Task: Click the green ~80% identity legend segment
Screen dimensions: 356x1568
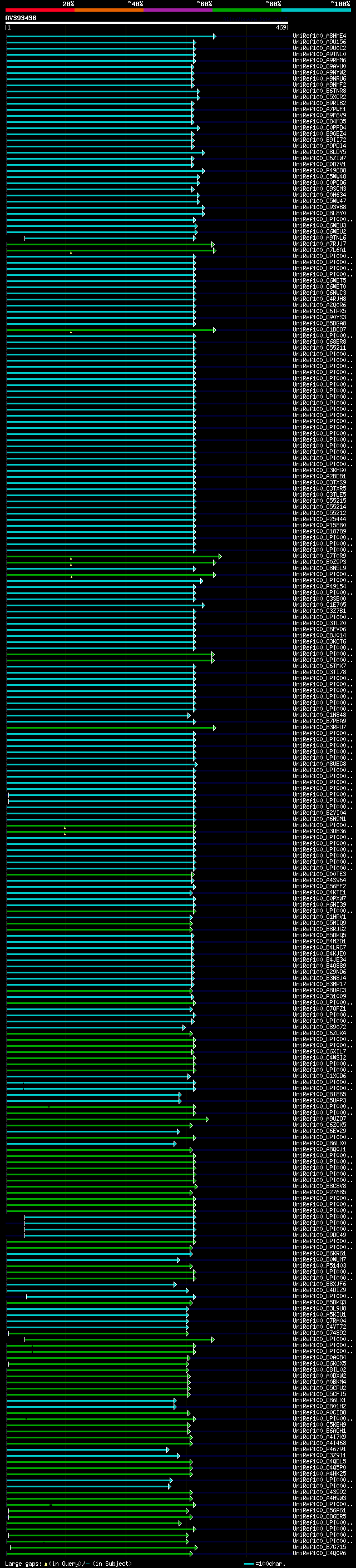Action: tap(247, 10)
